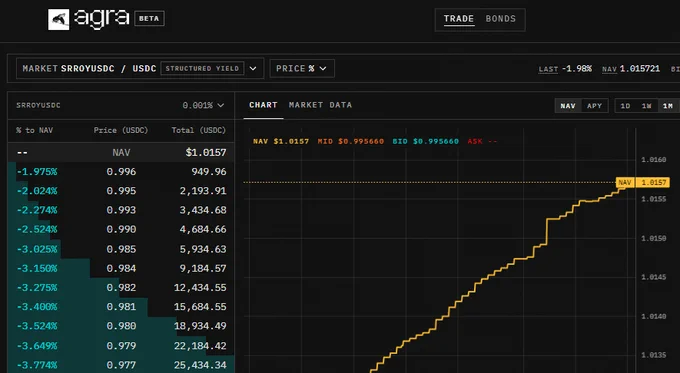The width and height of the screenshot is (680, 373).
Task: Click the NAV $1.0157 order book row
Action: point(121,152)
